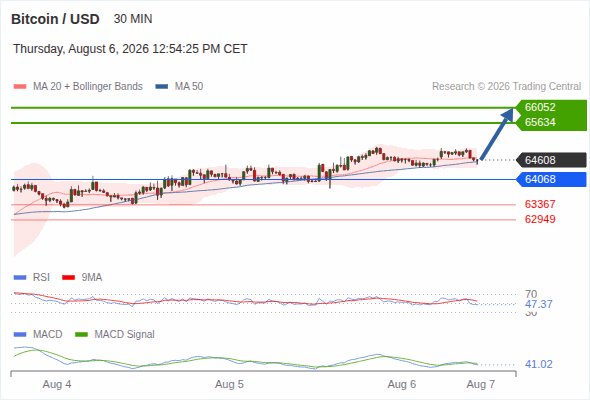Click the Trading Central research credit
The width and height of the screenshot is (590, 400).
pos(506,87)
